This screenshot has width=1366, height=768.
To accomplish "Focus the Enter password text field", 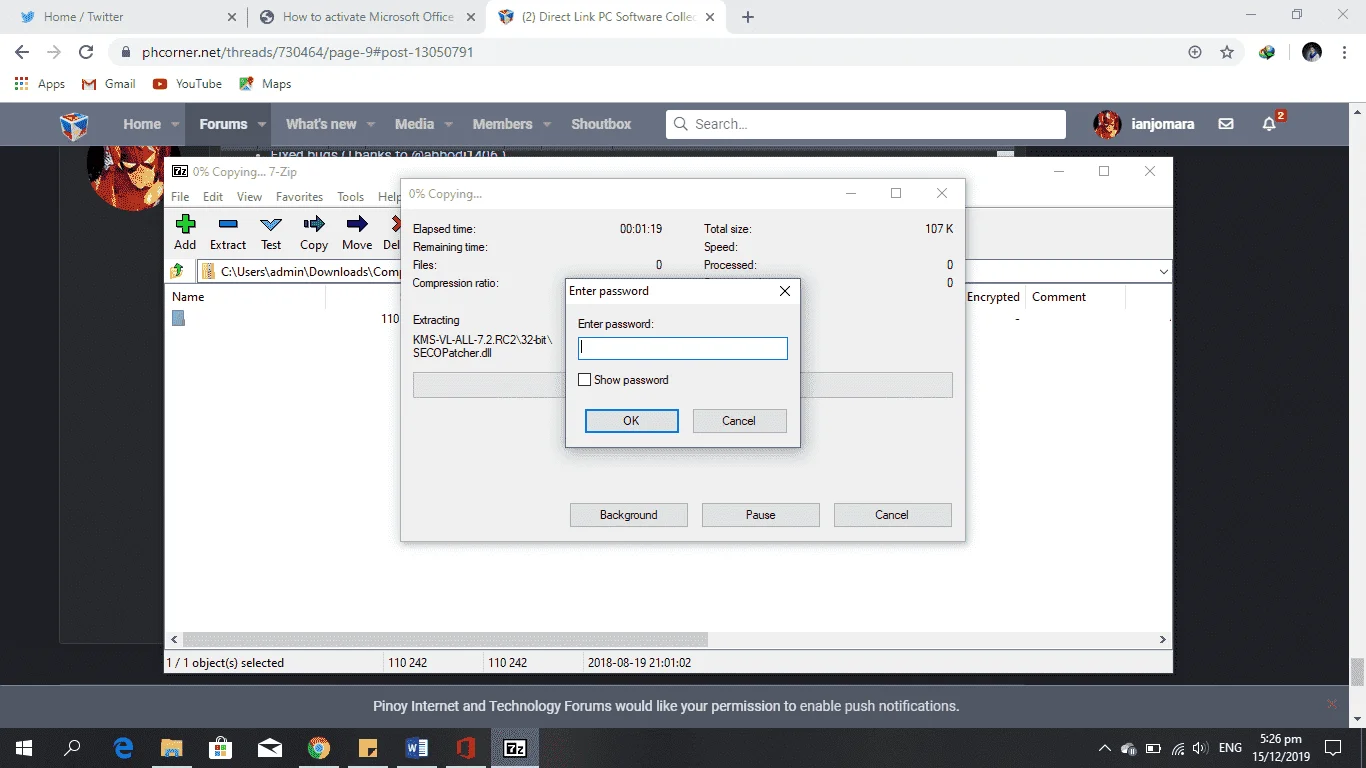I will coord(683,348).
